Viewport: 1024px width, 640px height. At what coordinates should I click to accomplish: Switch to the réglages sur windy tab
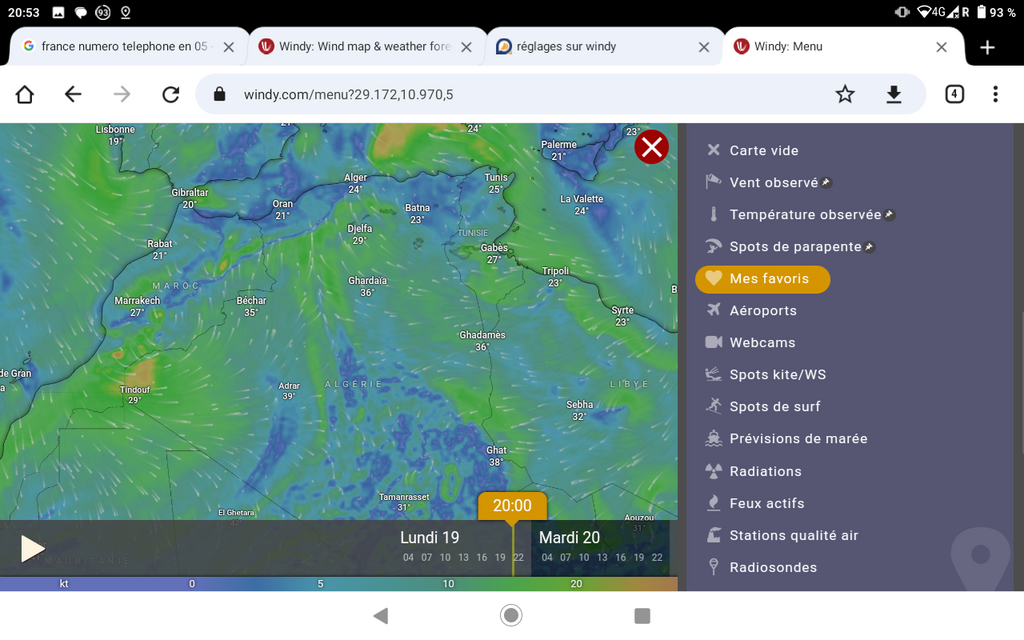603,46
